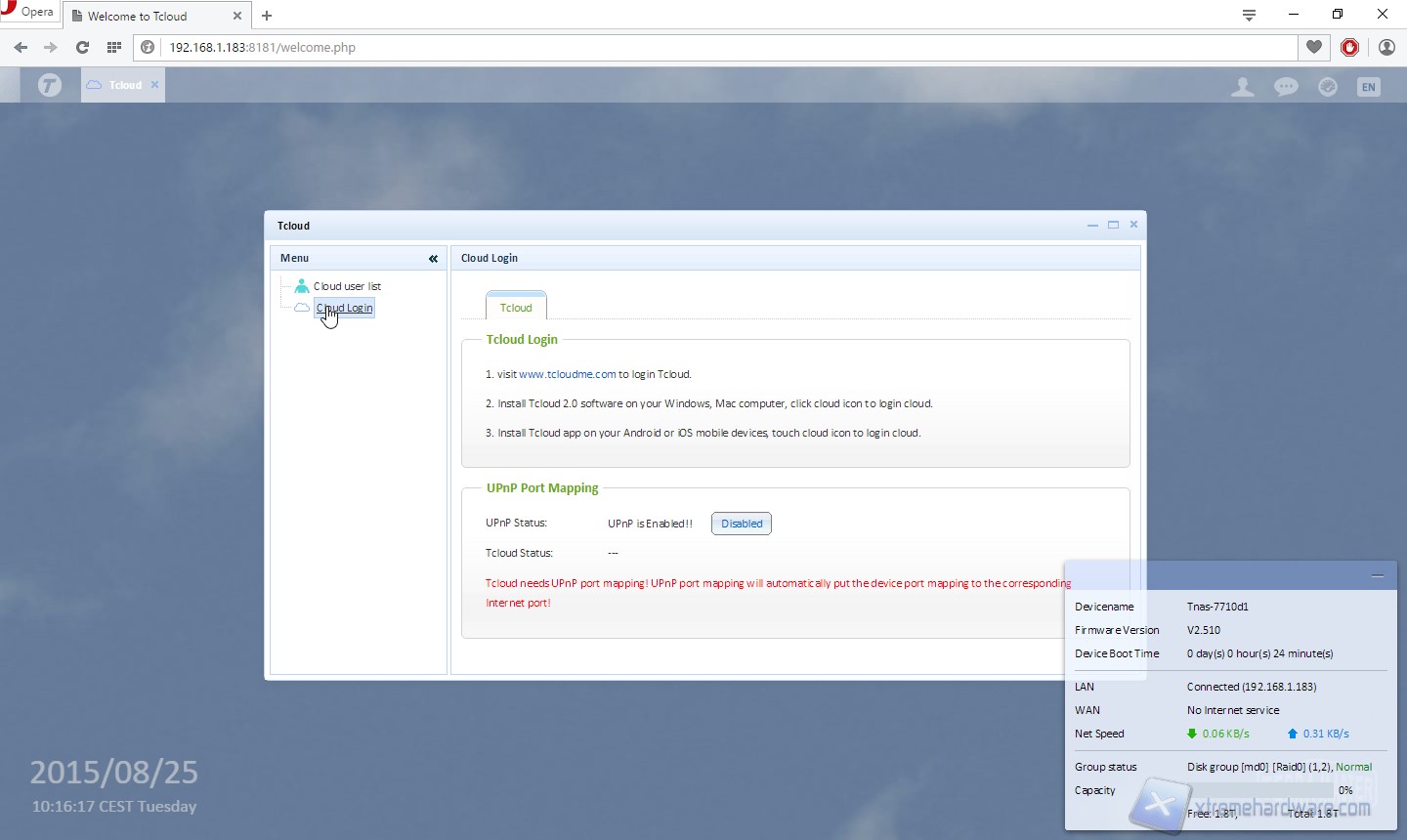Close the Tcloud taskbar tab
The width and height of the screenshot is (1407, 840).
(x=154, y=85)
